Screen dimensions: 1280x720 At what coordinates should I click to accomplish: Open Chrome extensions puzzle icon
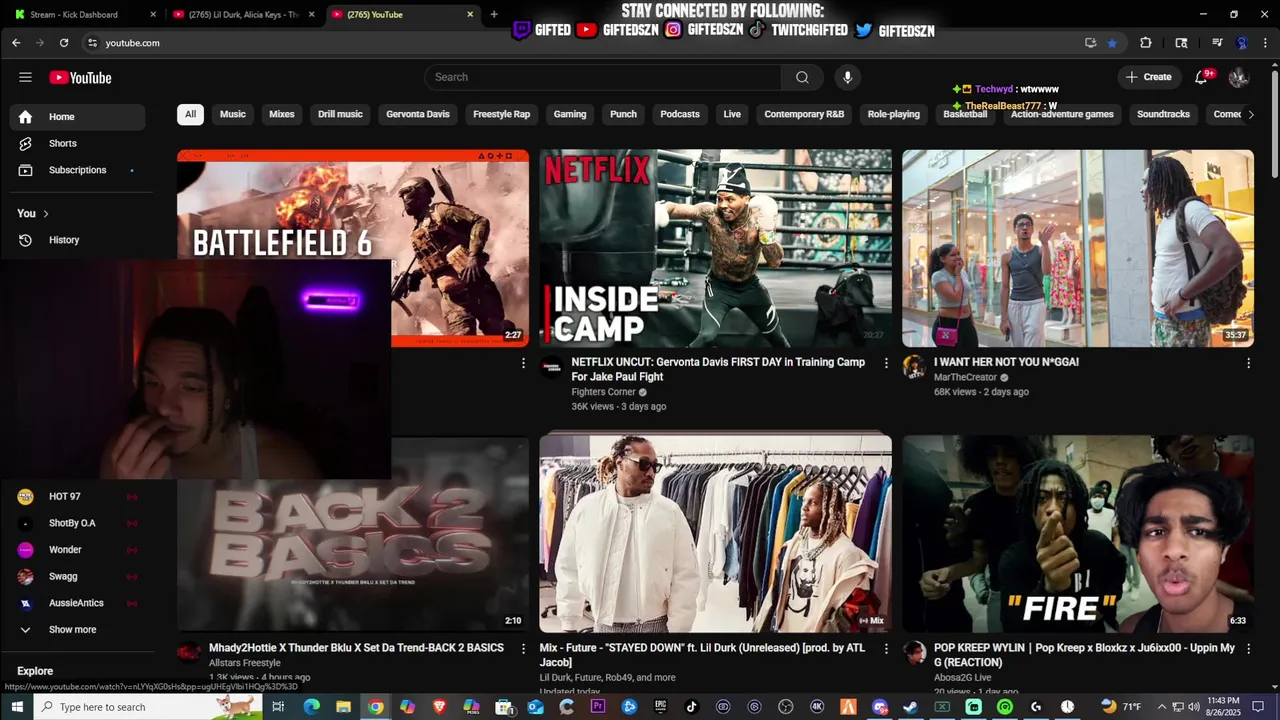point(1146,43)
